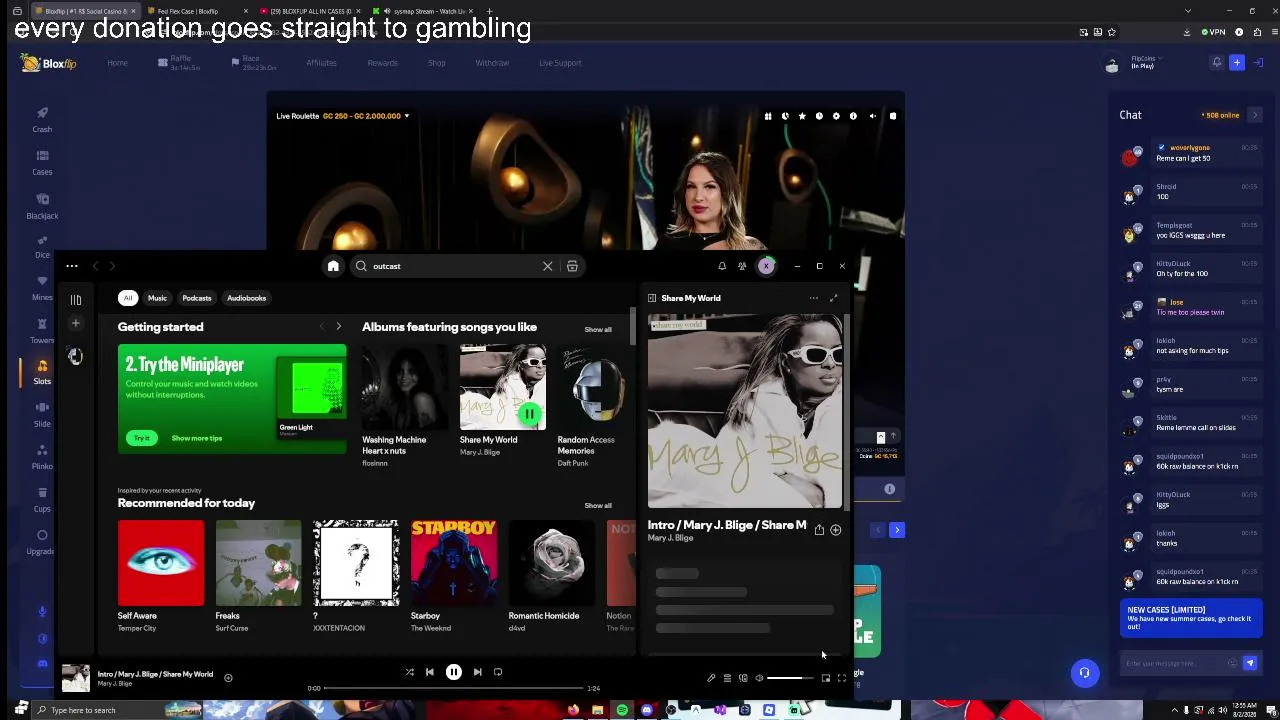Select the All filter chip
This screenshot has height=720, width=1280.
128,298
